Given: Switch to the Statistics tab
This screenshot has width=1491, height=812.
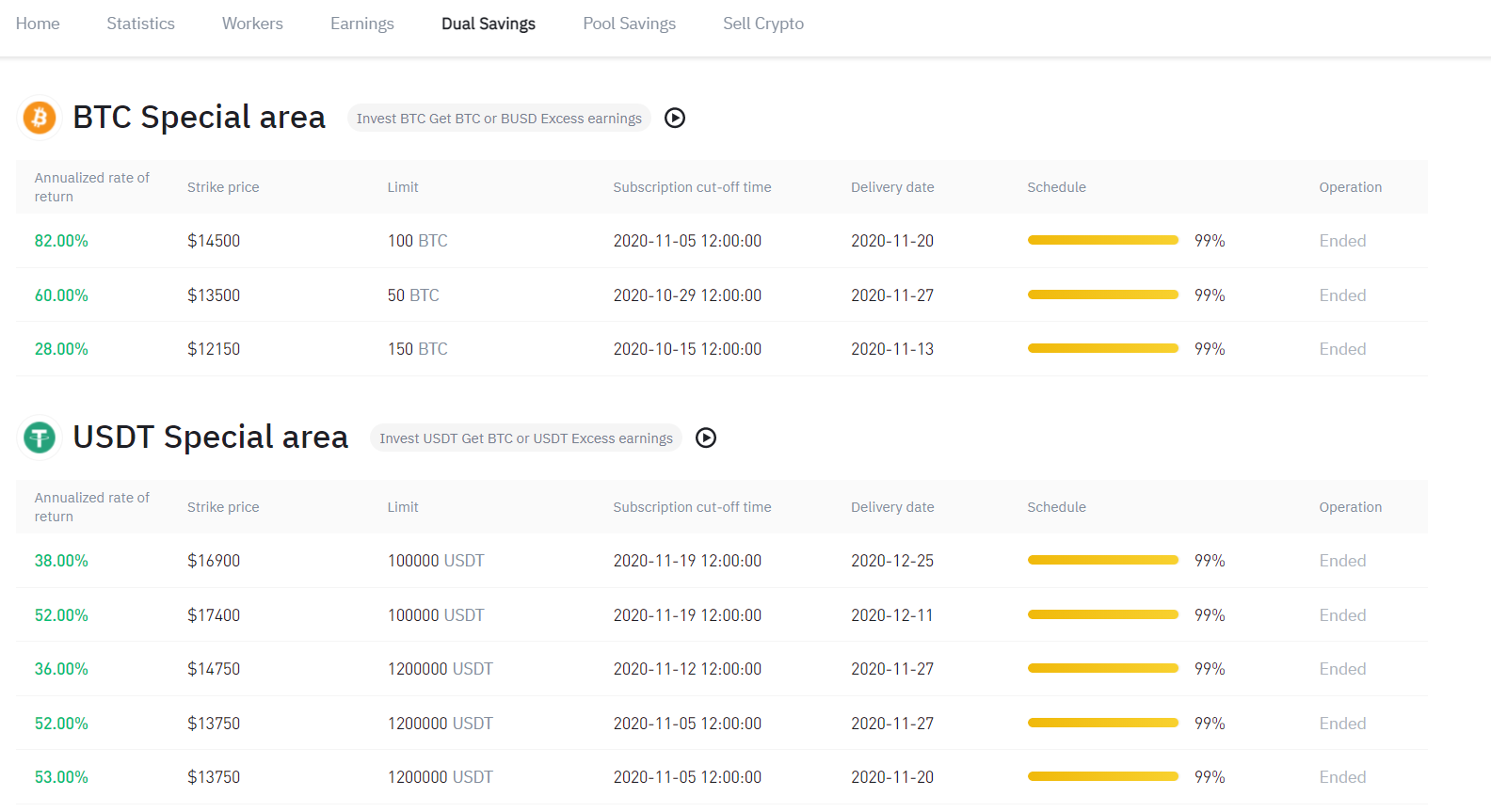Looking at the screenshot, I should pyautogui.click(x=140, y=24).
